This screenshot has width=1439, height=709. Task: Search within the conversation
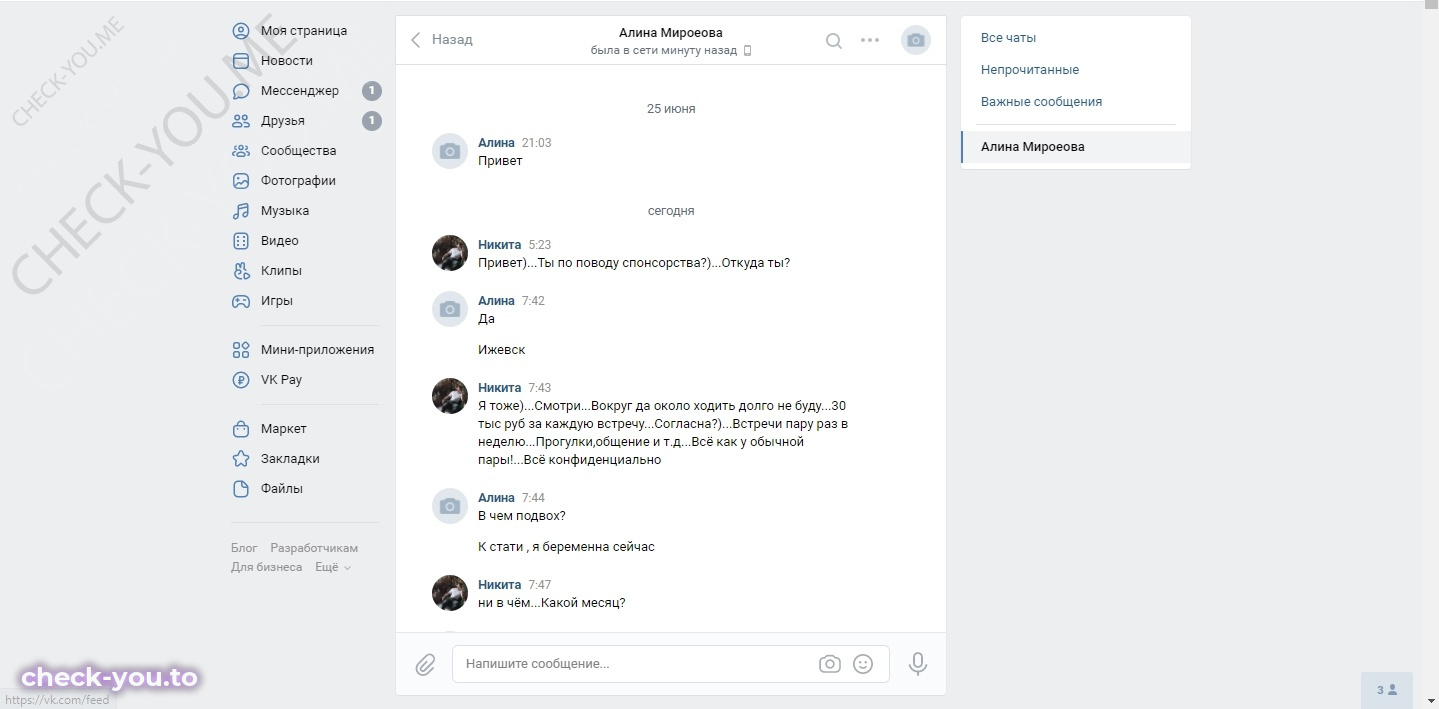[x=833, y=41]
